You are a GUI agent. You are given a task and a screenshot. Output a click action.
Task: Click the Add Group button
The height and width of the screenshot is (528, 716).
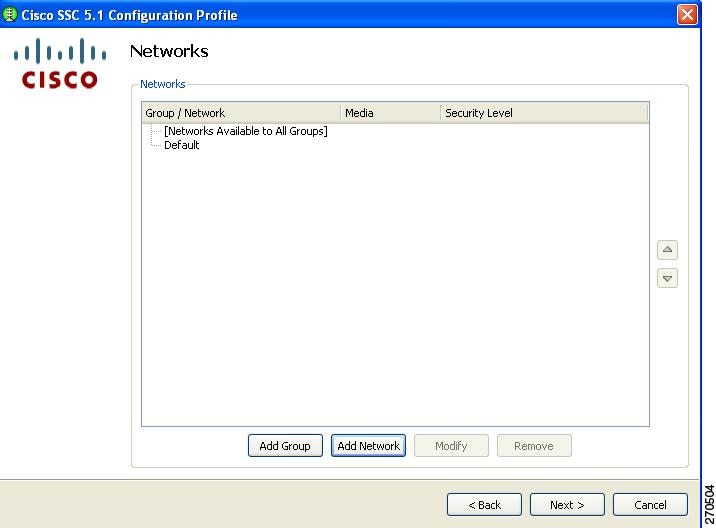[x=285, y=446]
